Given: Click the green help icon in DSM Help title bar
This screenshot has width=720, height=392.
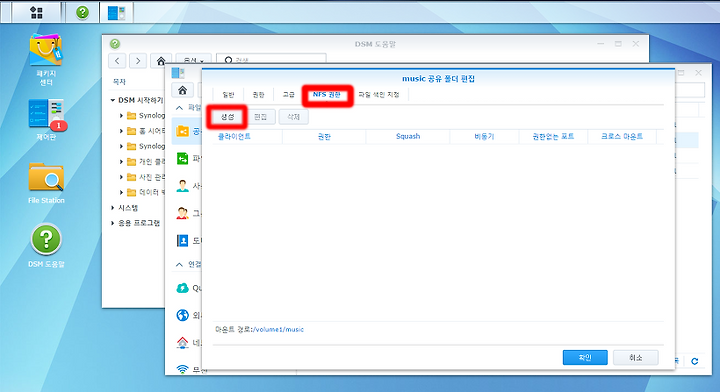Looking at the screenshot, I should pos(115,44).
